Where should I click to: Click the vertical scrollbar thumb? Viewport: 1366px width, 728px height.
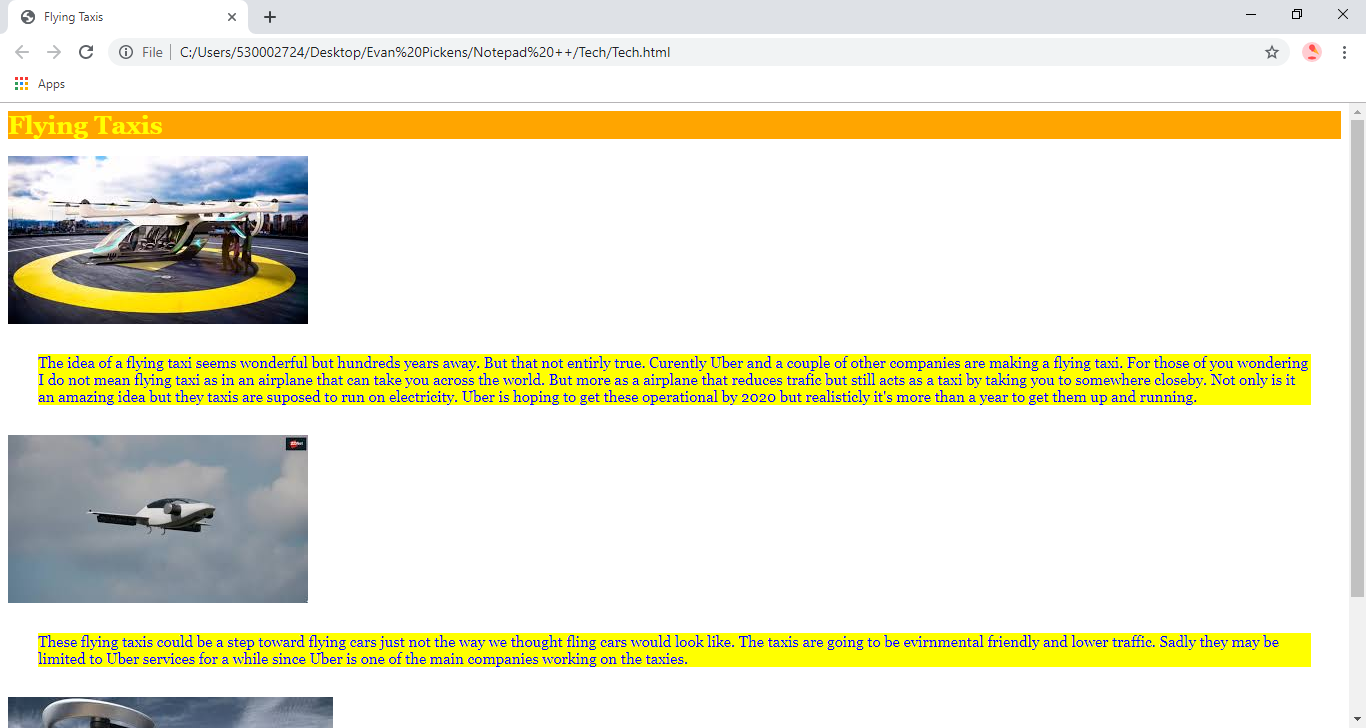coord(1357,358)
